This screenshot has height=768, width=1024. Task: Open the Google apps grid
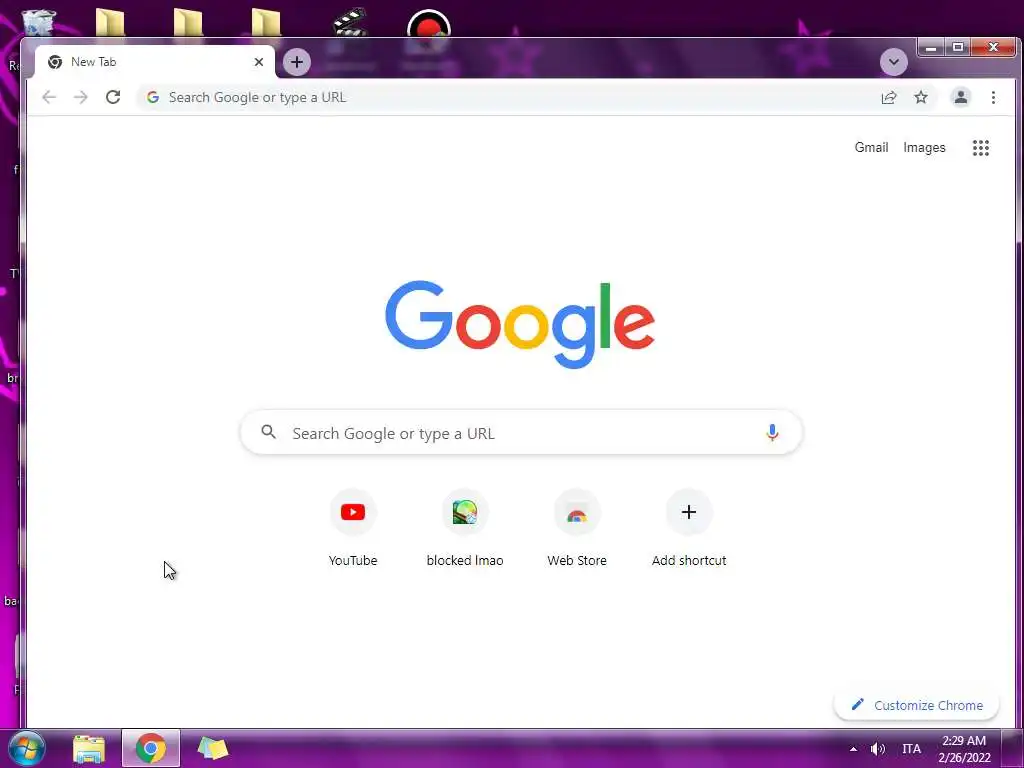tap(981, 148)
